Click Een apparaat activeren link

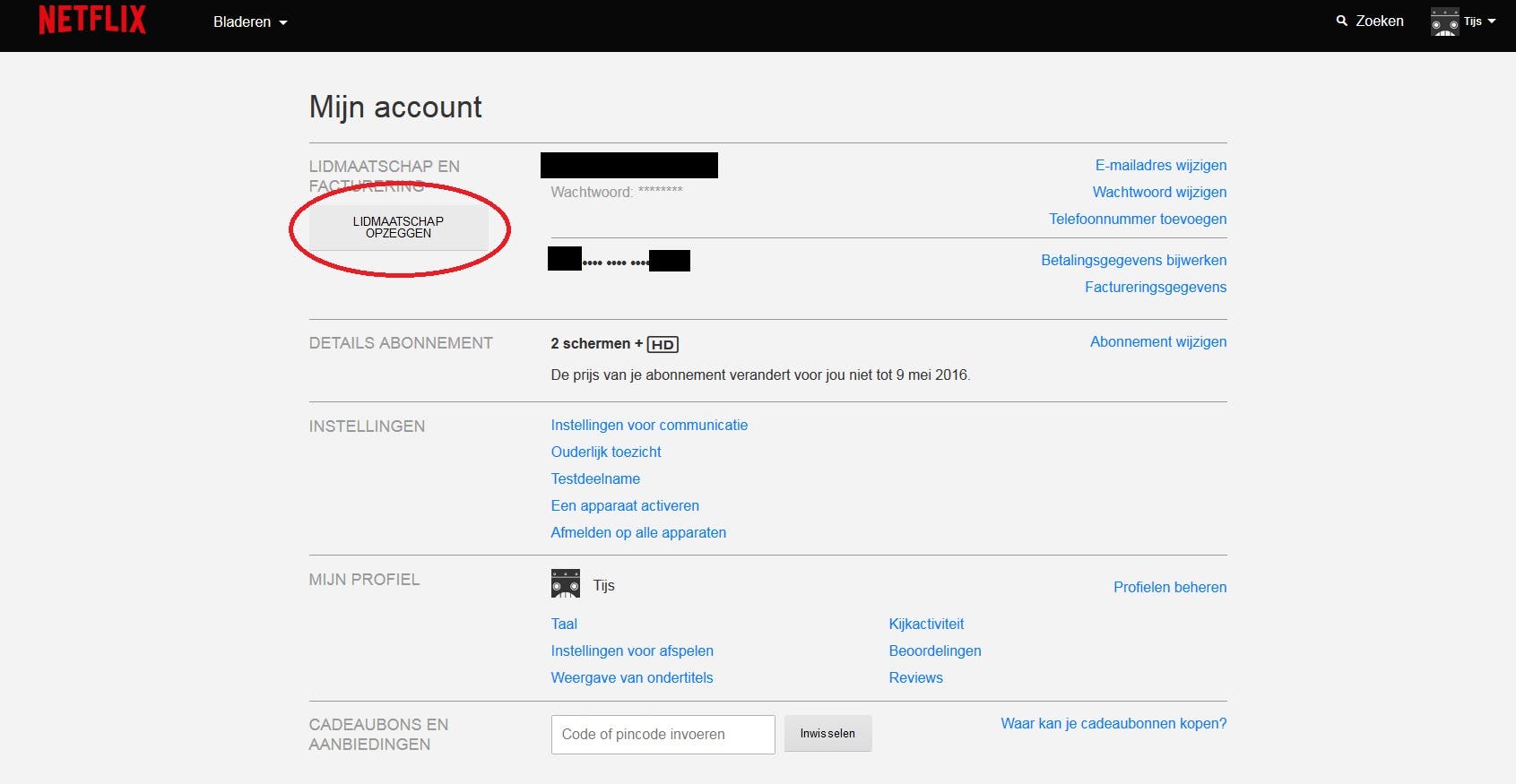click(x=625, y=505)
